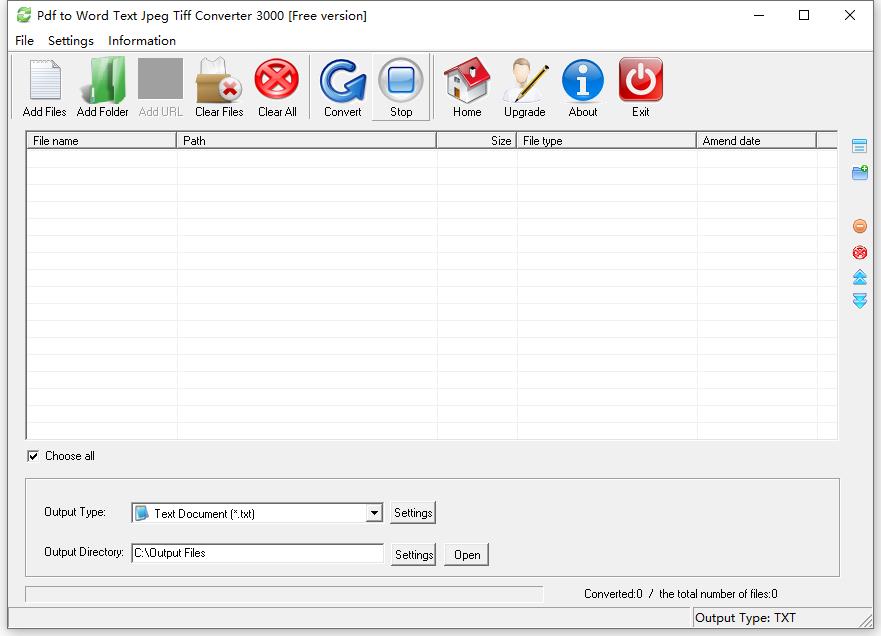
Task: Click Open button for output directory
Action: tap(467, 555)
